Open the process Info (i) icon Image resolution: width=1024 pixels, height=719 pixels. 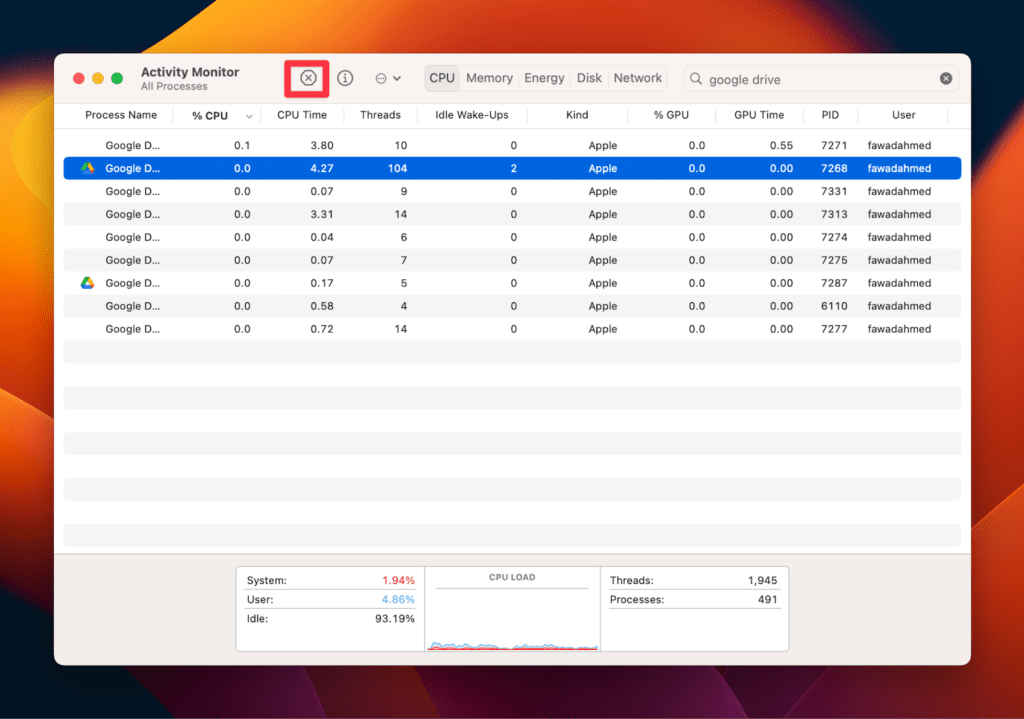point(345,78)
